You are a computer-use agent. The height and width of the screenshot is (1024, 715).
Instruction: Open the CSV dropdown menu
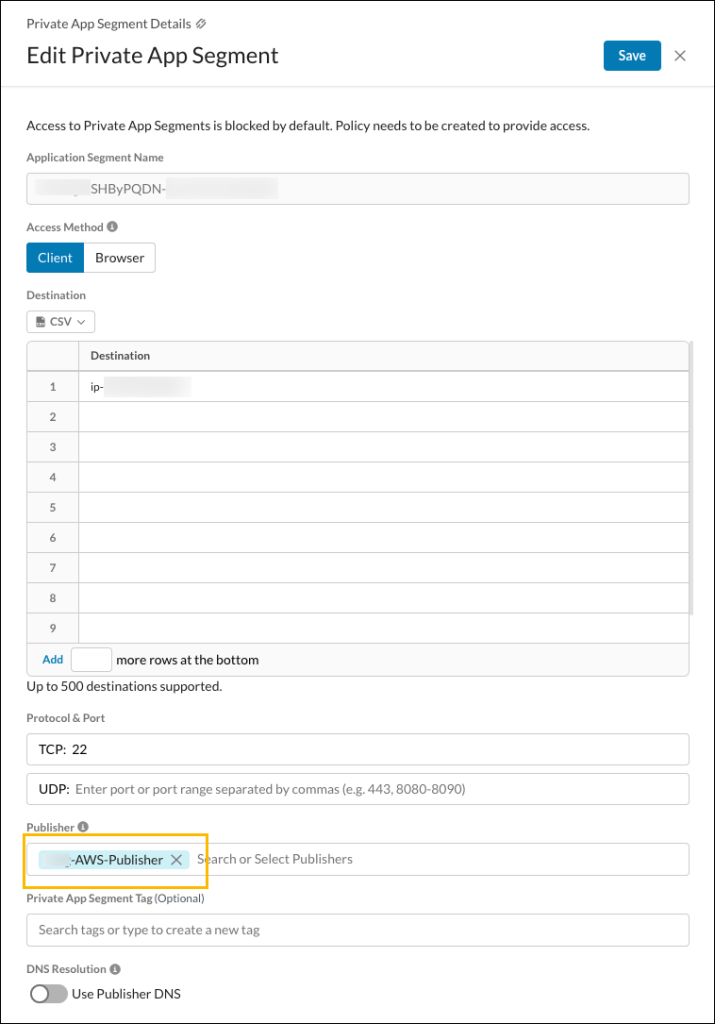pos(61,322)
